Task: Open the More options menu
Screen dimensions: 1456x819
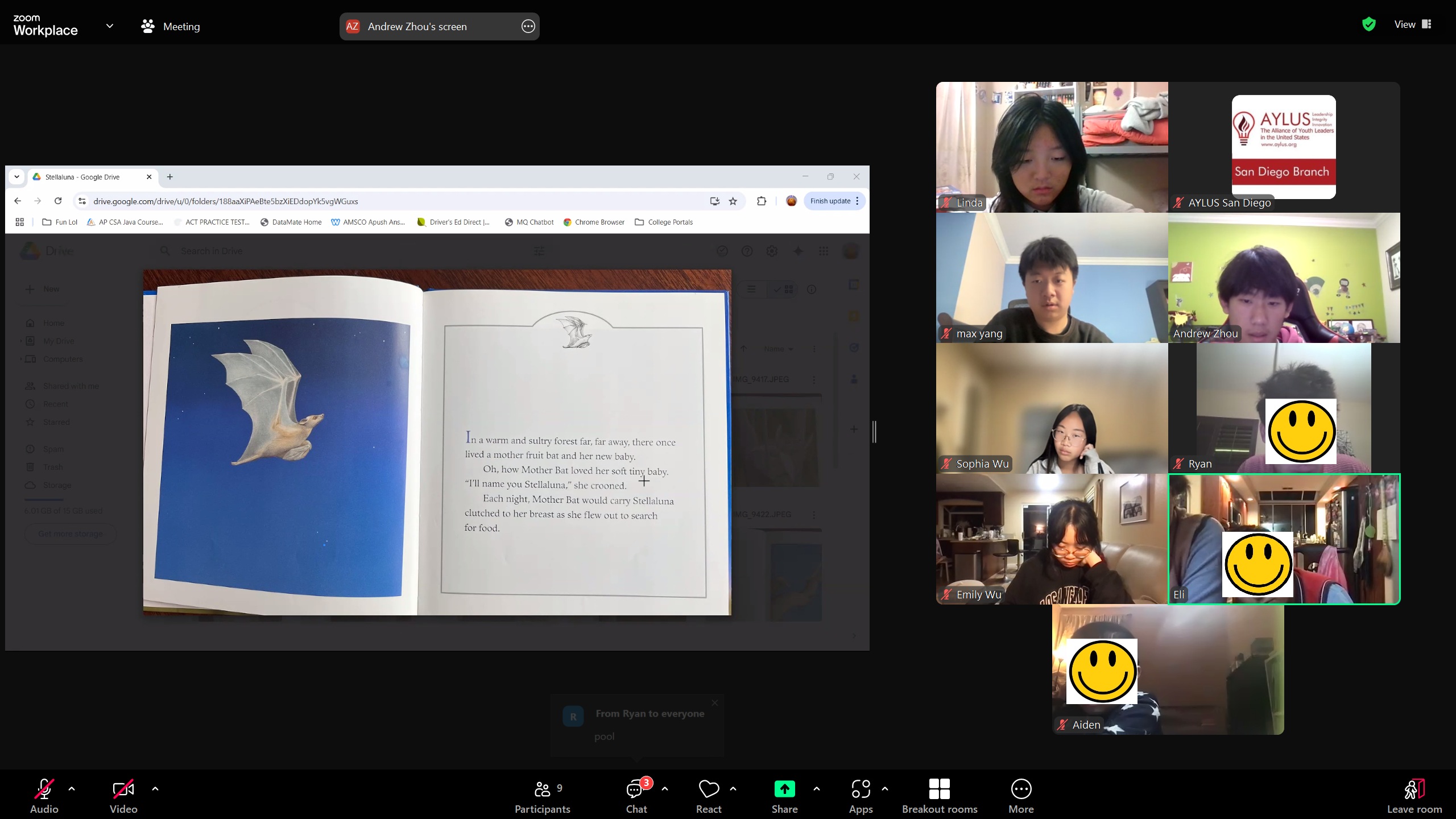Action: click(x=1021, y=796)
